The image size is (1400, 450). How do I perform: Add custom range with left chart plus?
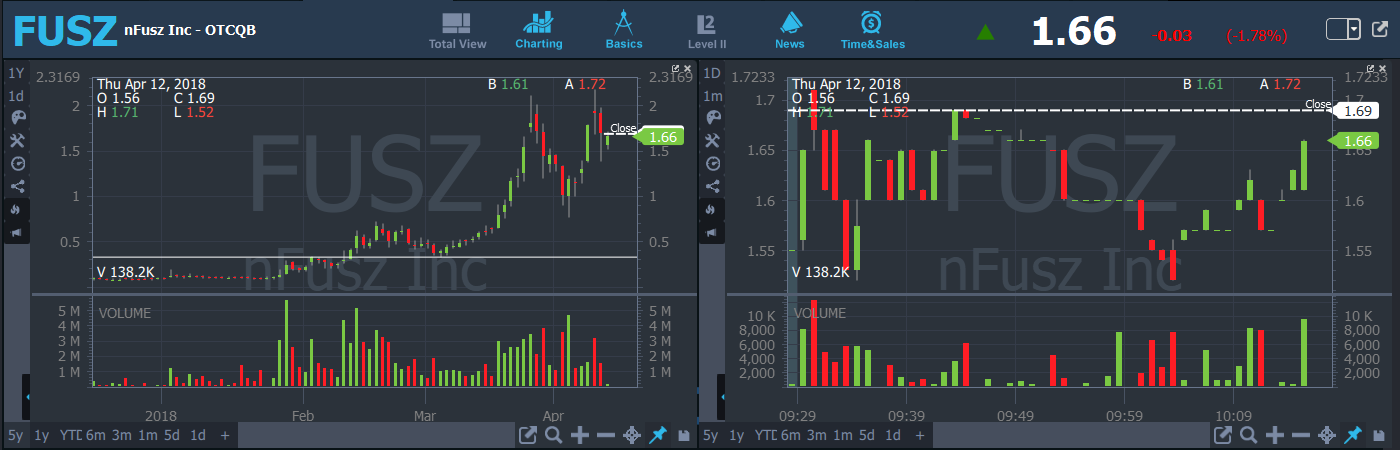point(225,435)
